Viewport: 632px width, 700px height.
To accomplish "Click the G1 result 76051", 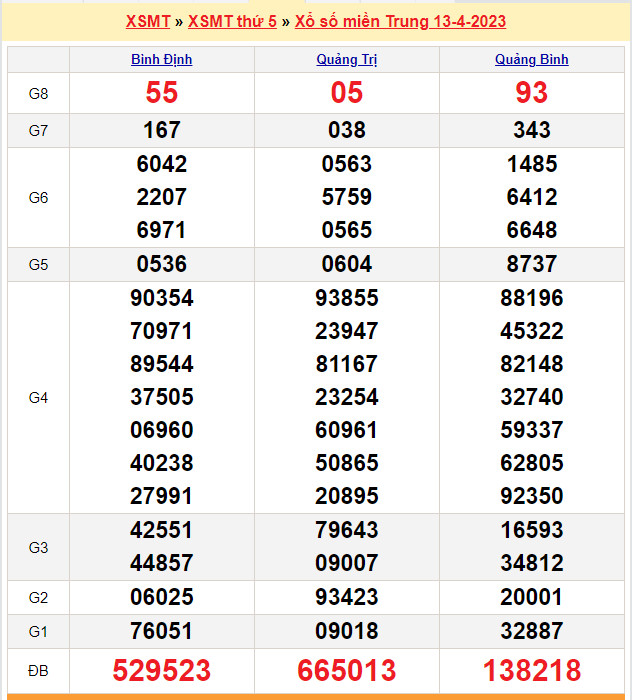I will [162, 631].
